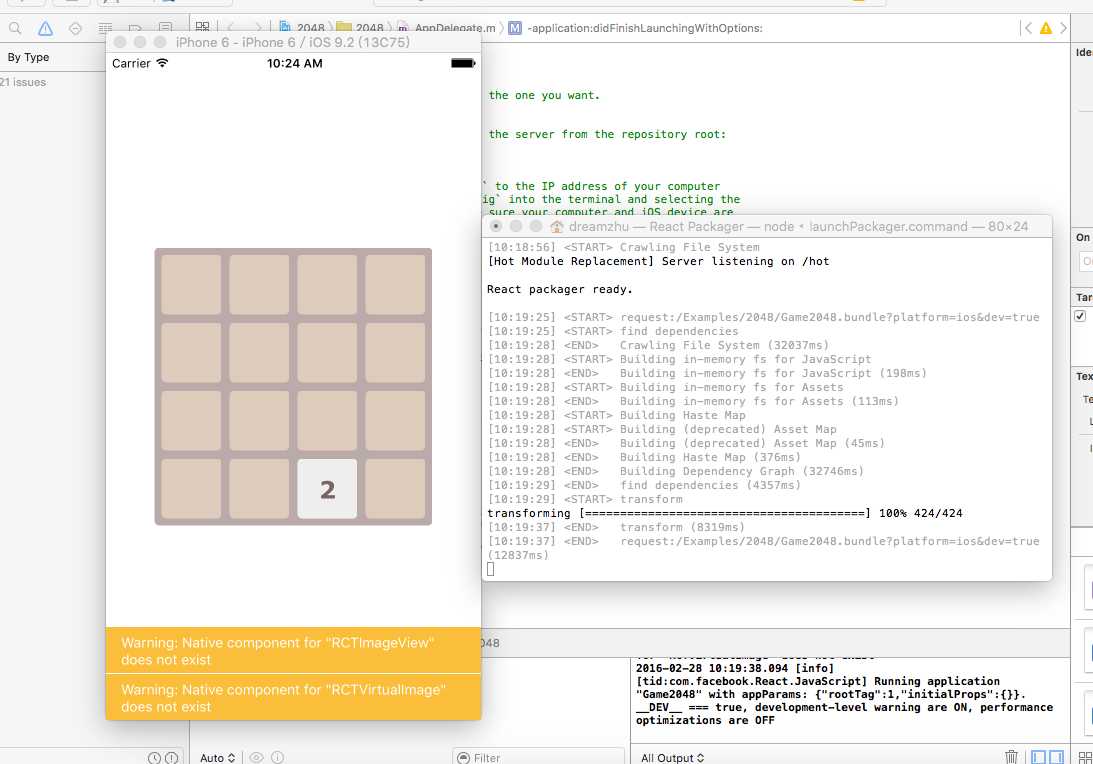Open the Issue navigator warning triangle tab
The height and width of the screenshot is (764, 1093).
[x=45, y=28]
